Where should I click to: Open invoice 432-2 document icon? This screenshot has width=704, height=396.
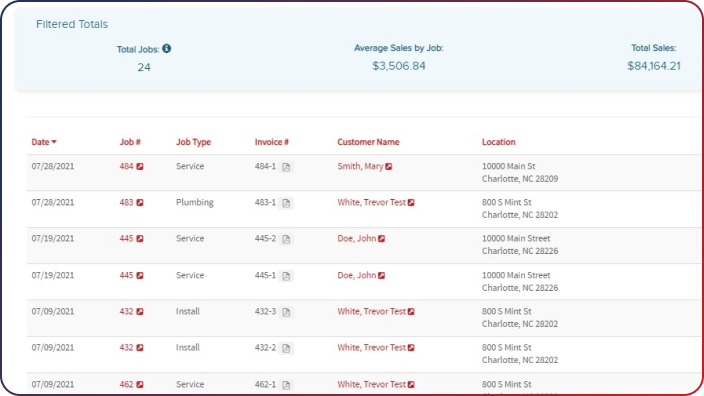286,348
